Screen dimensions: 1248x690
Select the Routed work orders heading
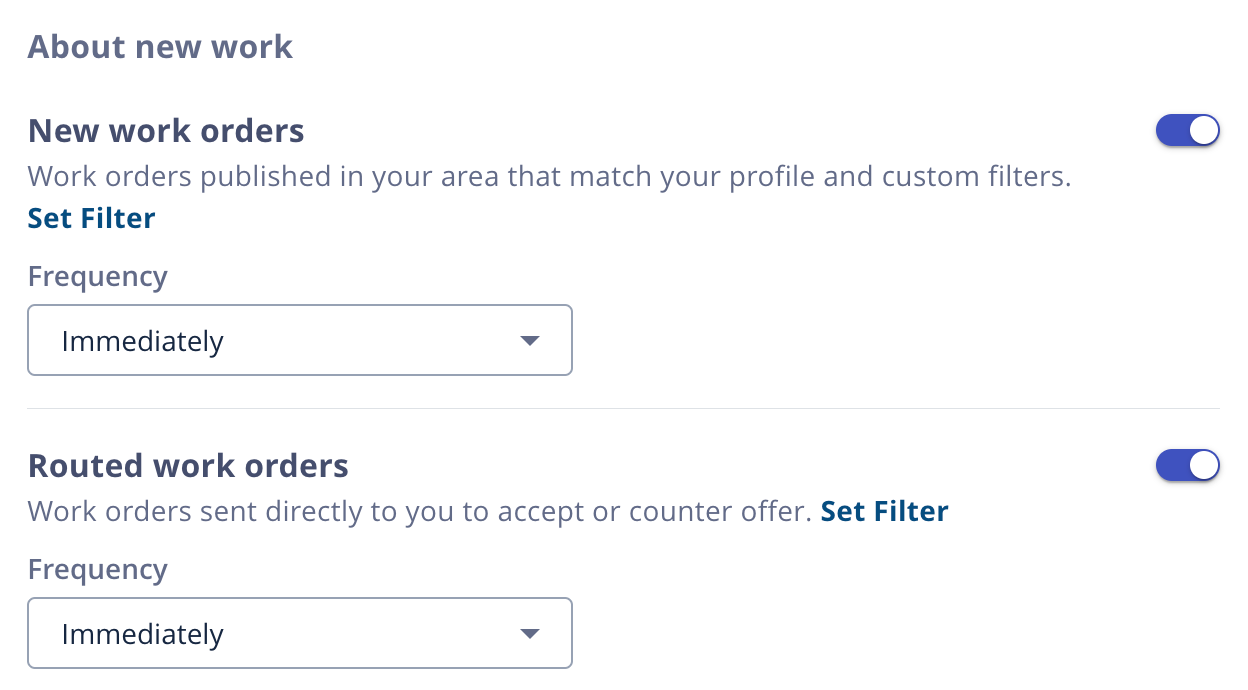click(x=188, y=465)
